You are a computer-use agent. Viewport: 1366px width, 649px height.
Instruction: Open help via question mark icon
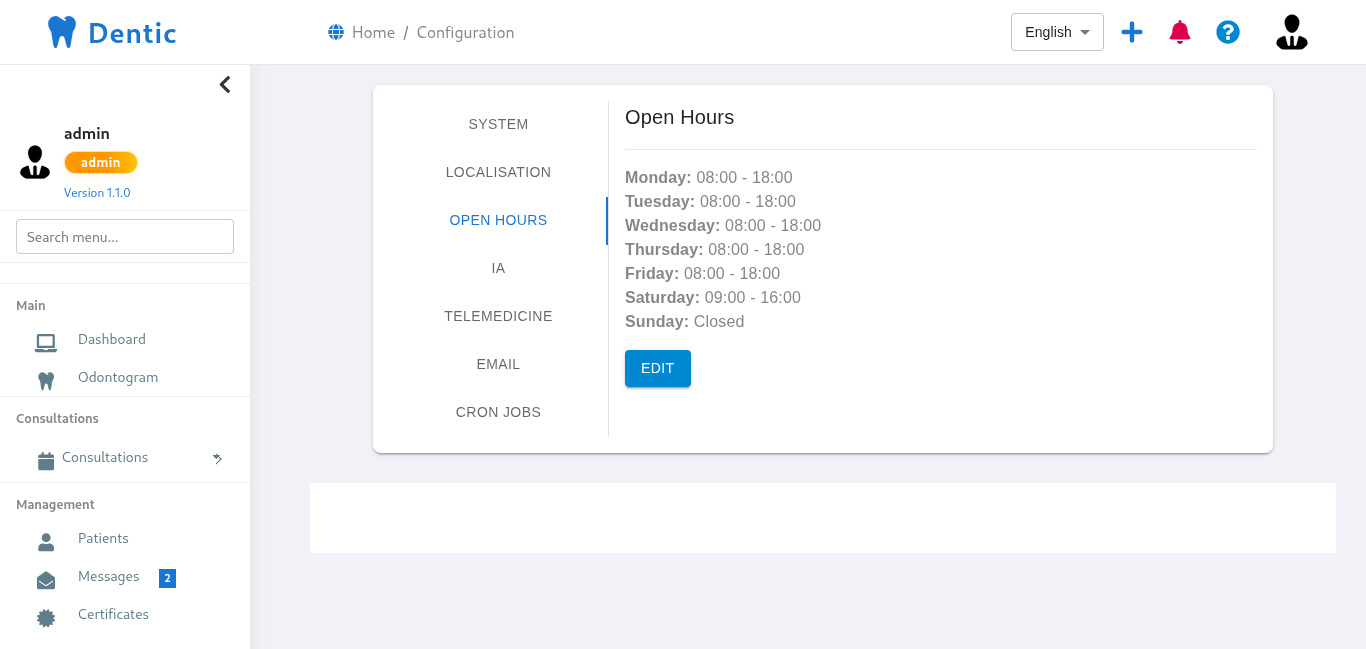[x=1228, y=32]
